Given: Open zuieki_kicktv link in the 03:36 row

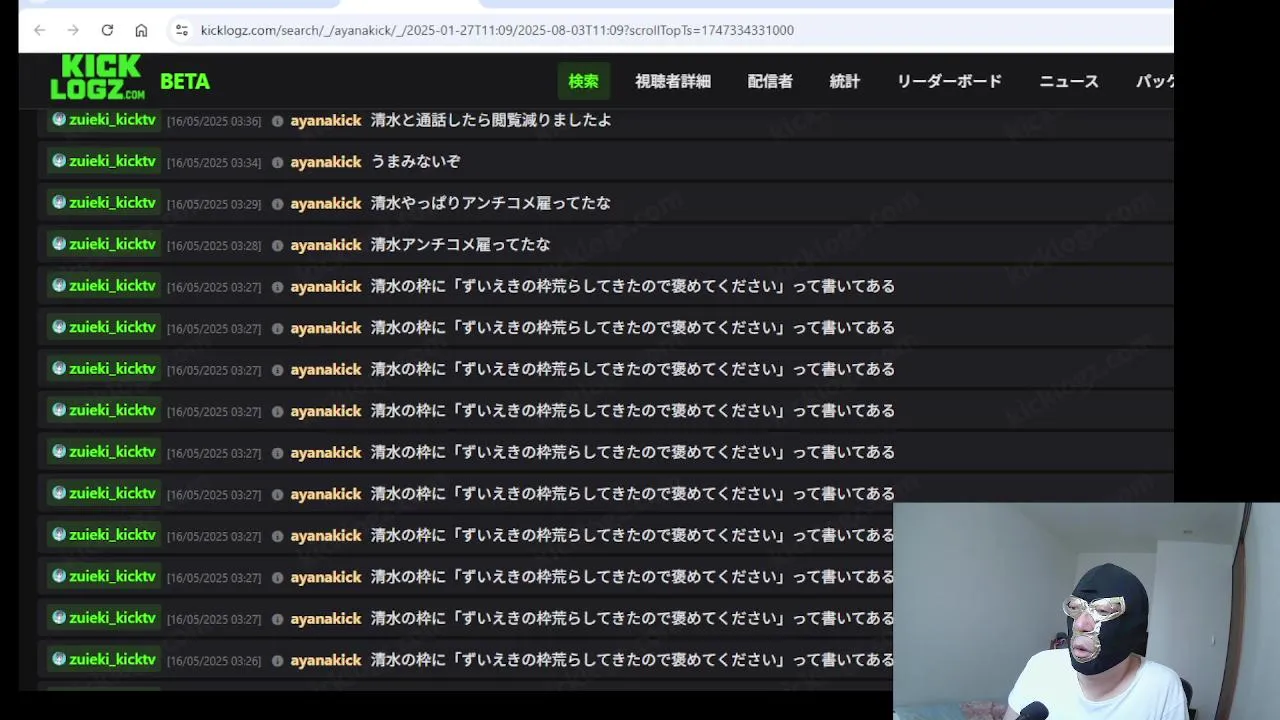Looking at the screenshot, I should pos(112,120).
